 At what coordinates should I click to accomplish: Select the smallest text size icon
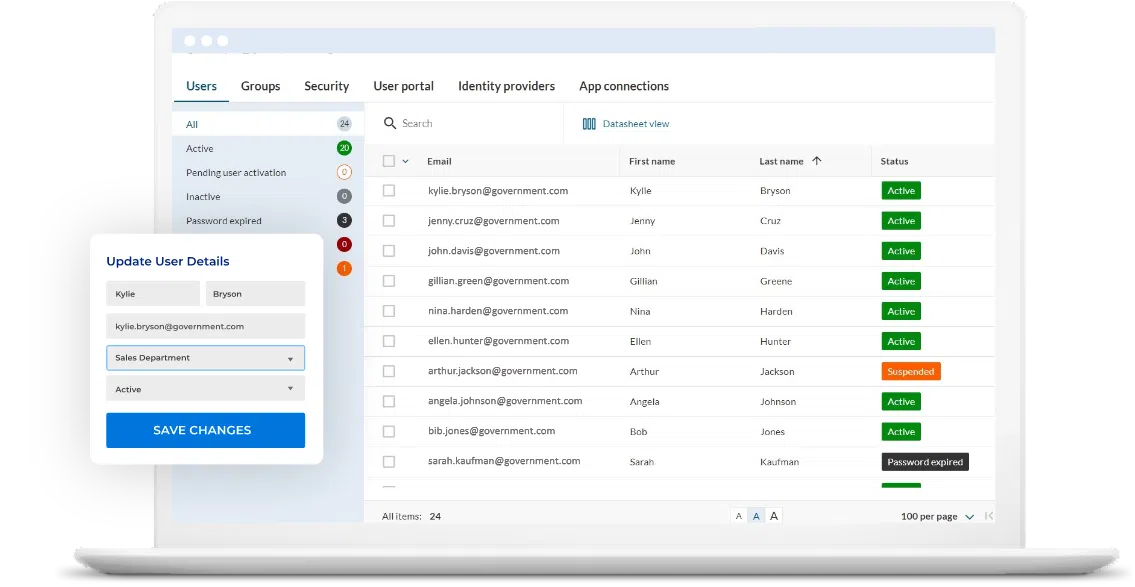(x=738, y=515)
